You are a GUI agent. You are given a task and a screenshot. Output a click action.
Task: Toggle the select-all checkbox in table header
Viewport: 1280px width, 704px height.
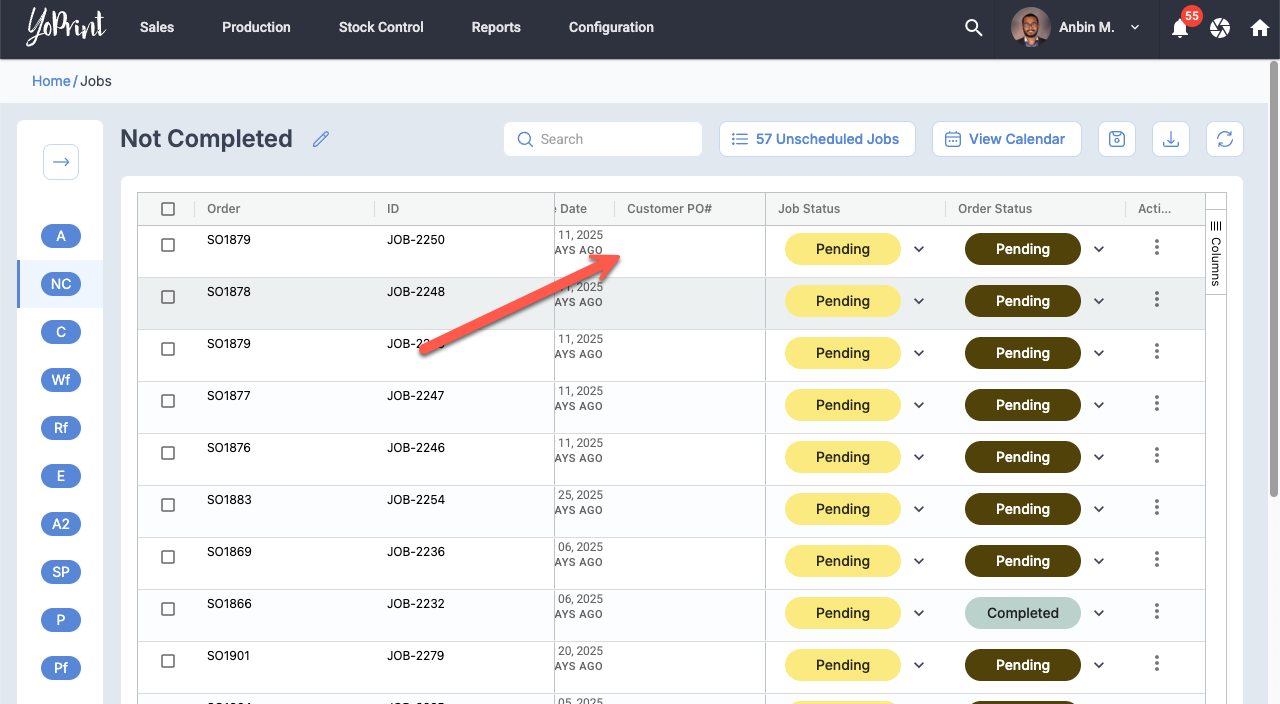click(x=168, y=209)
